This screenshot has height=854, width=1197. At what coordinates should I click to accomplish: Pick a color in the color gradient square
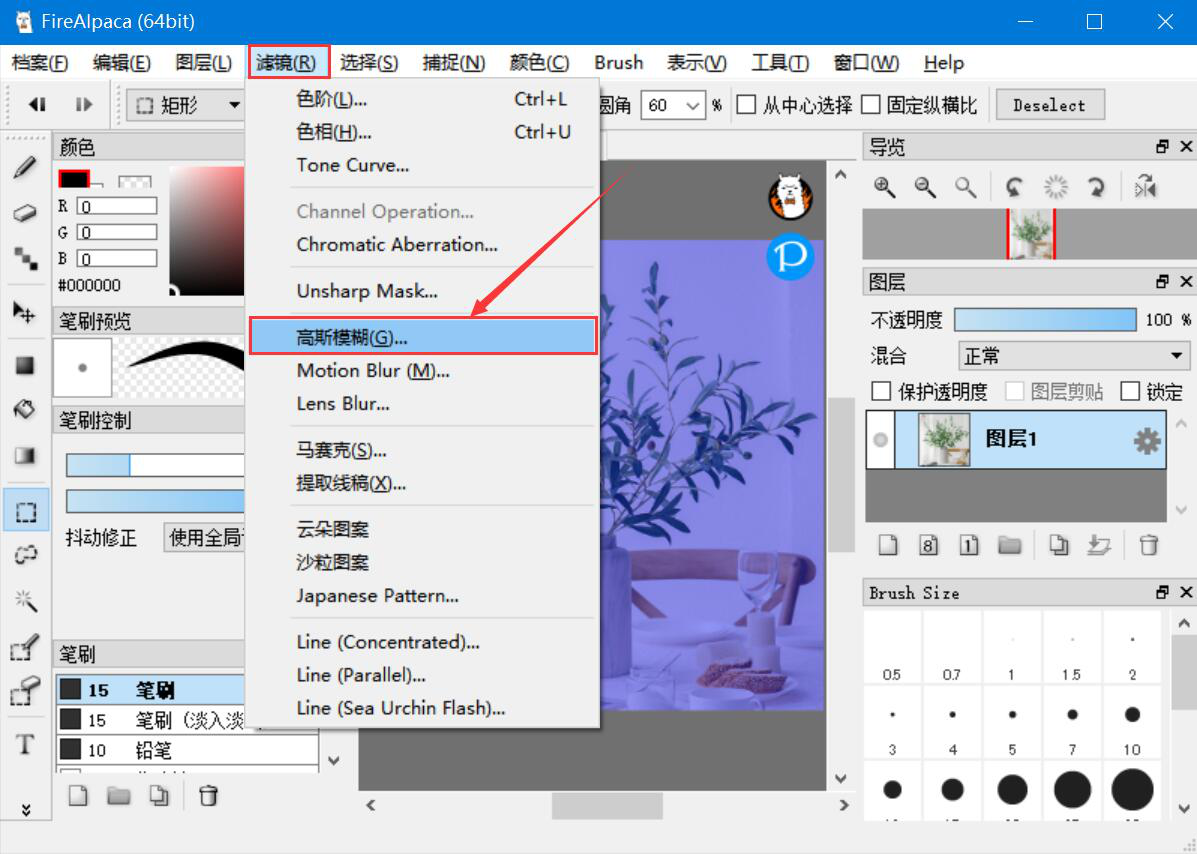pyautogui.click(x=207, y=229)
